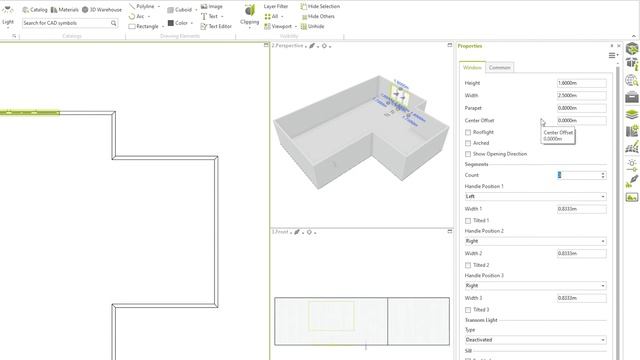Open the layers panel icon in right sidebar

632,114
